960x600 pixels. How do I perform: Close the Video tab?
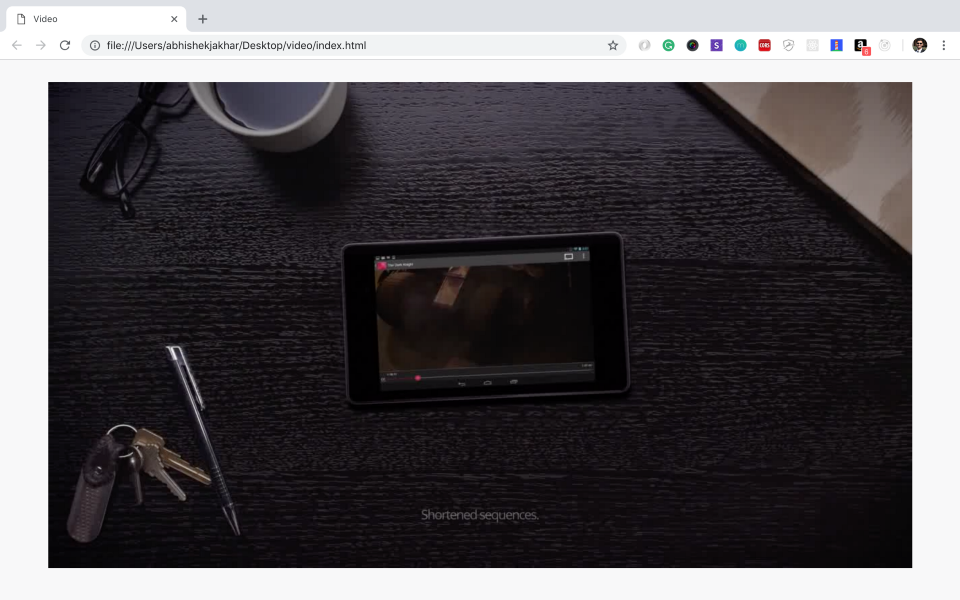pos(174,19)
